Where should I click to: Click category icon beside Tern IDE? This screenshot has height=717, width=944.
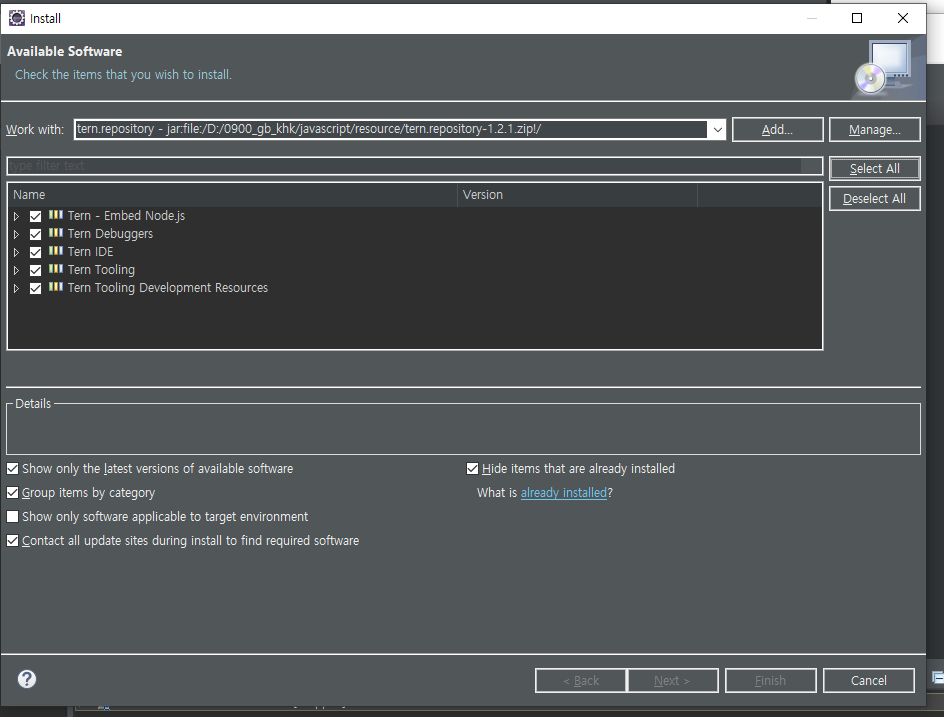56,251
